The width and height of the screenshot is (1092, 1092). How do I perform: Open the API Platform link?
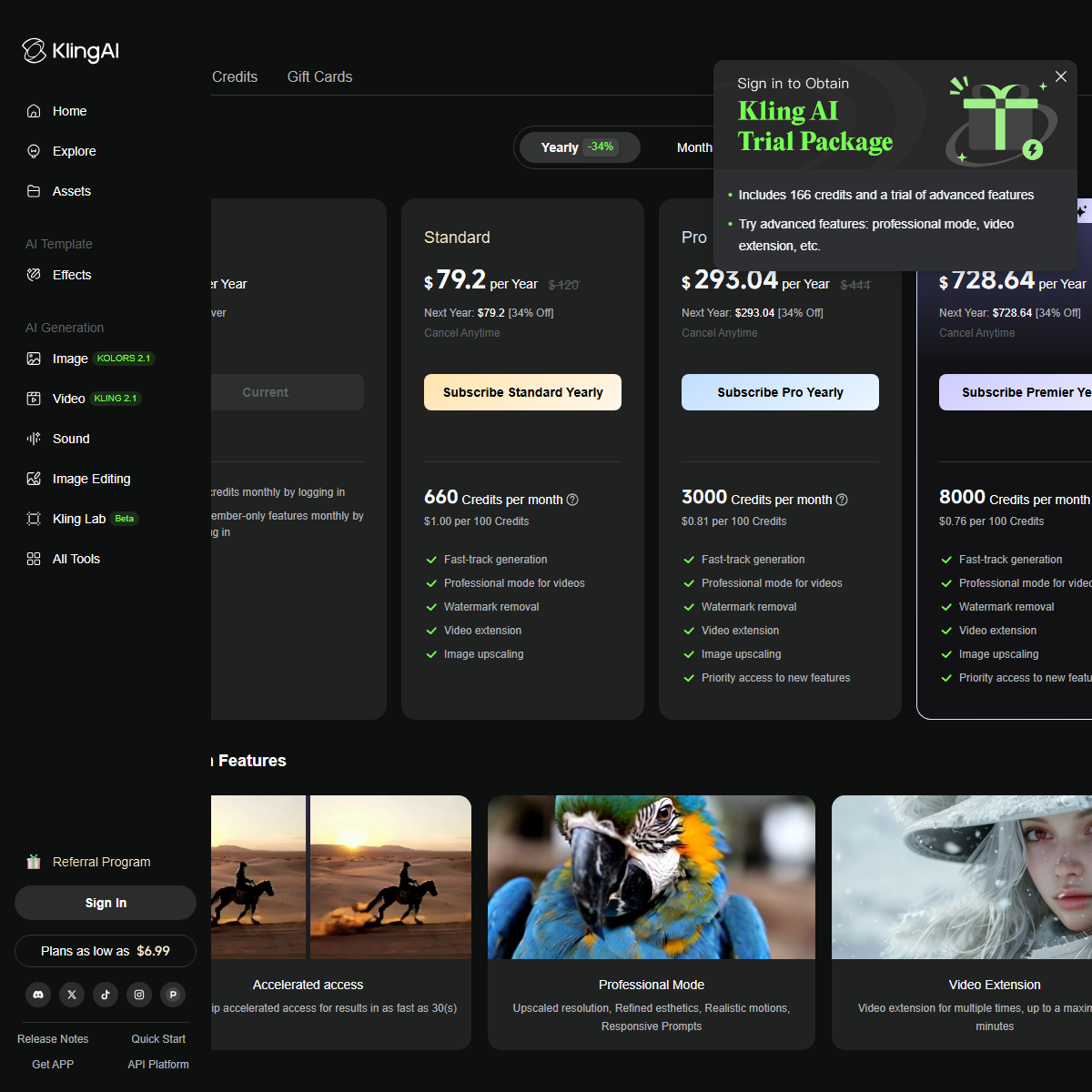coord(158,1065)
